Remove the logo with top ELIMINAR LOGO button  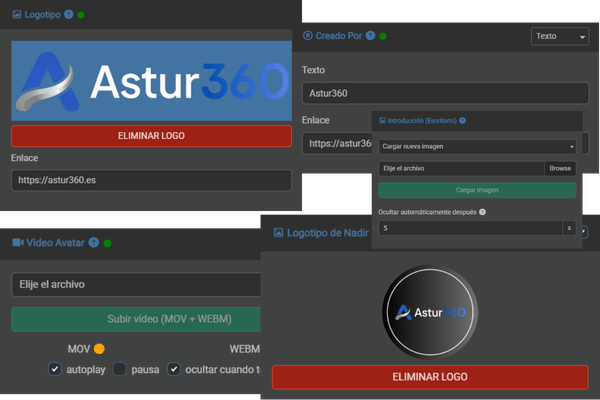152,136
